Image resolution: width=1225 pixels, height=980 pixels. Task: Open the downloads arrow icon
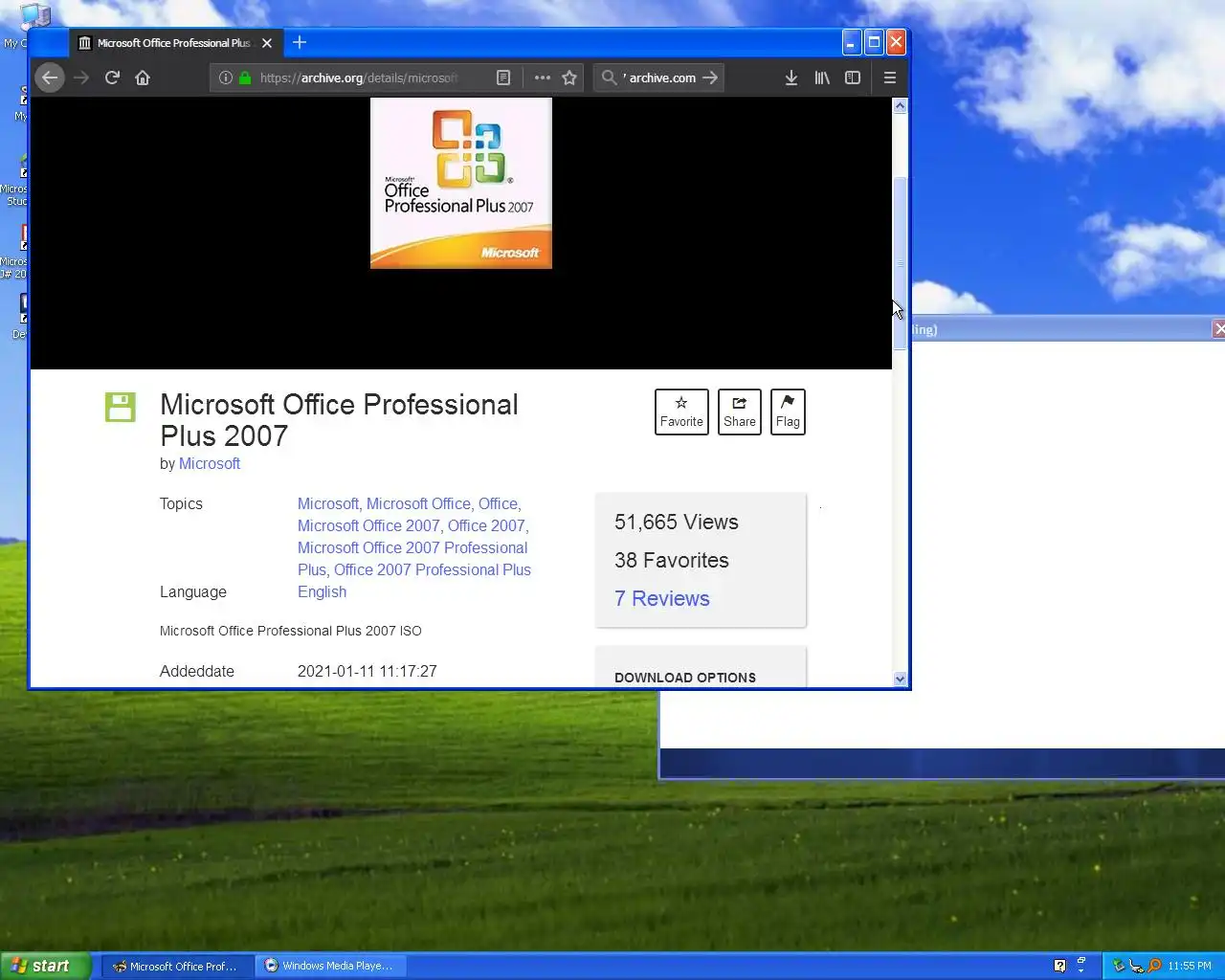coord(791,78)
